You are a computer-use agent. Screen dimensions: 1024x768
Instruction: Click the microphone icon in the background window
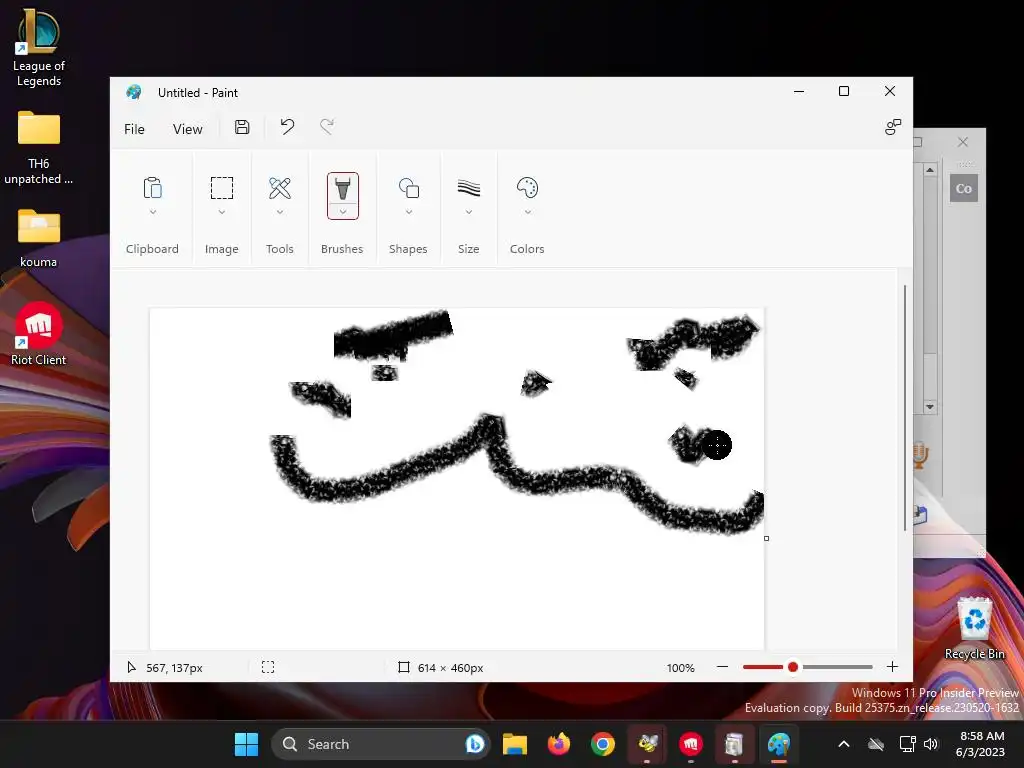coord(920,455)
